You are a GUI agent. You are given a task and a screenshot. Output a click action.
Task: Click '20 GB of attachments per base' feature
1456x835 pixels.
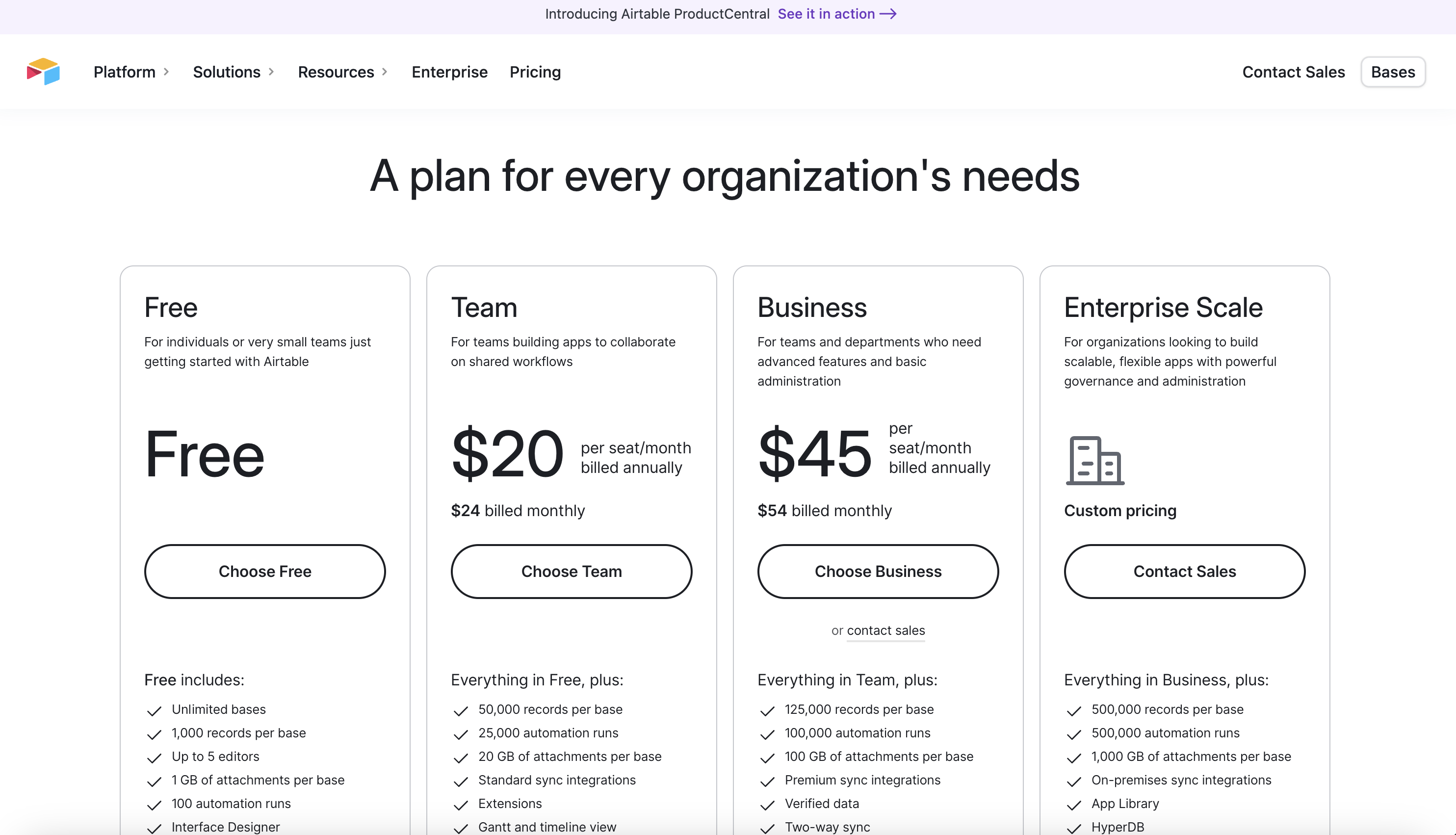570,757
